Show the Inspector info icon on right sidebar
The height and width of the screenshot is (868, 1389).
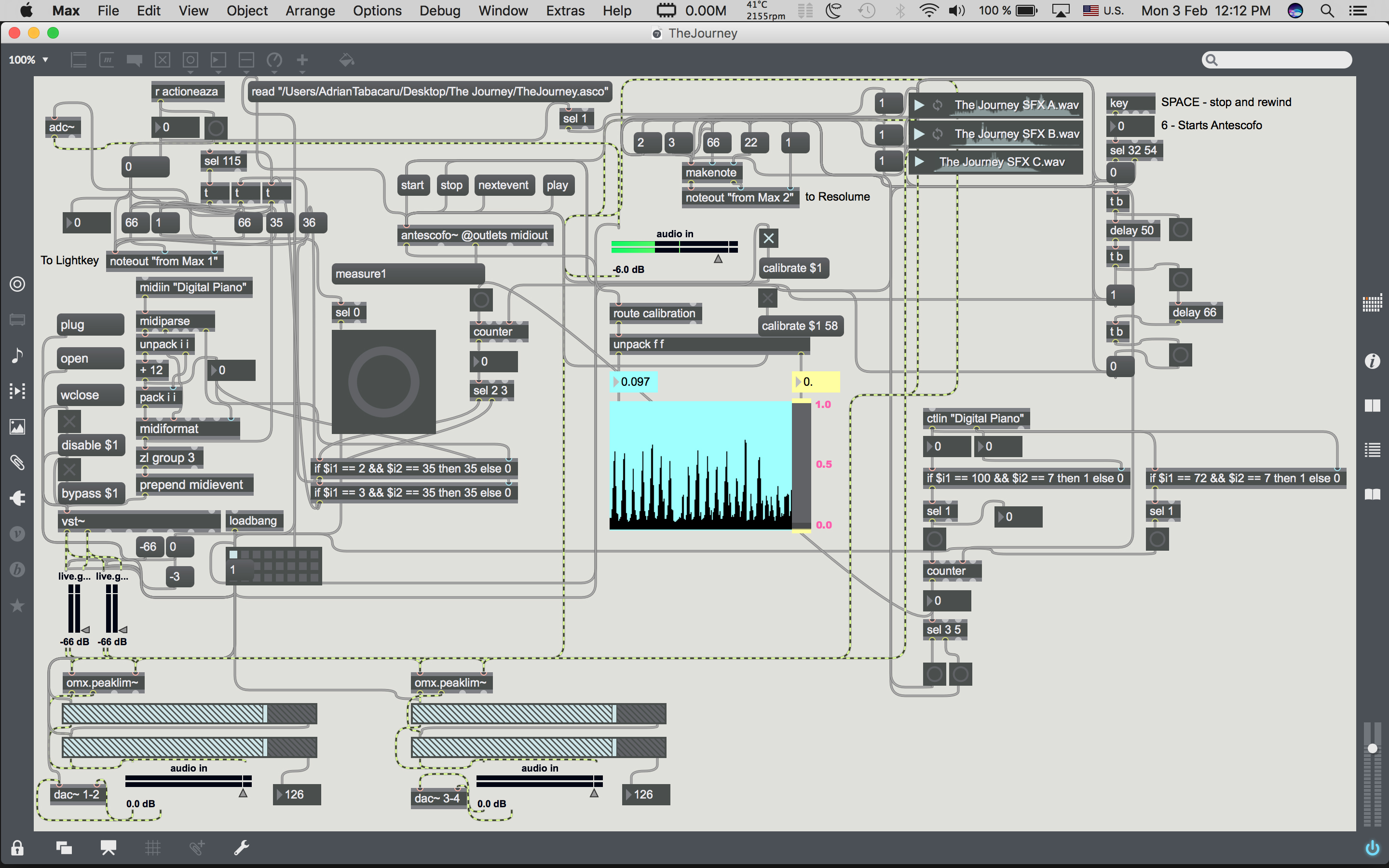1372,361
